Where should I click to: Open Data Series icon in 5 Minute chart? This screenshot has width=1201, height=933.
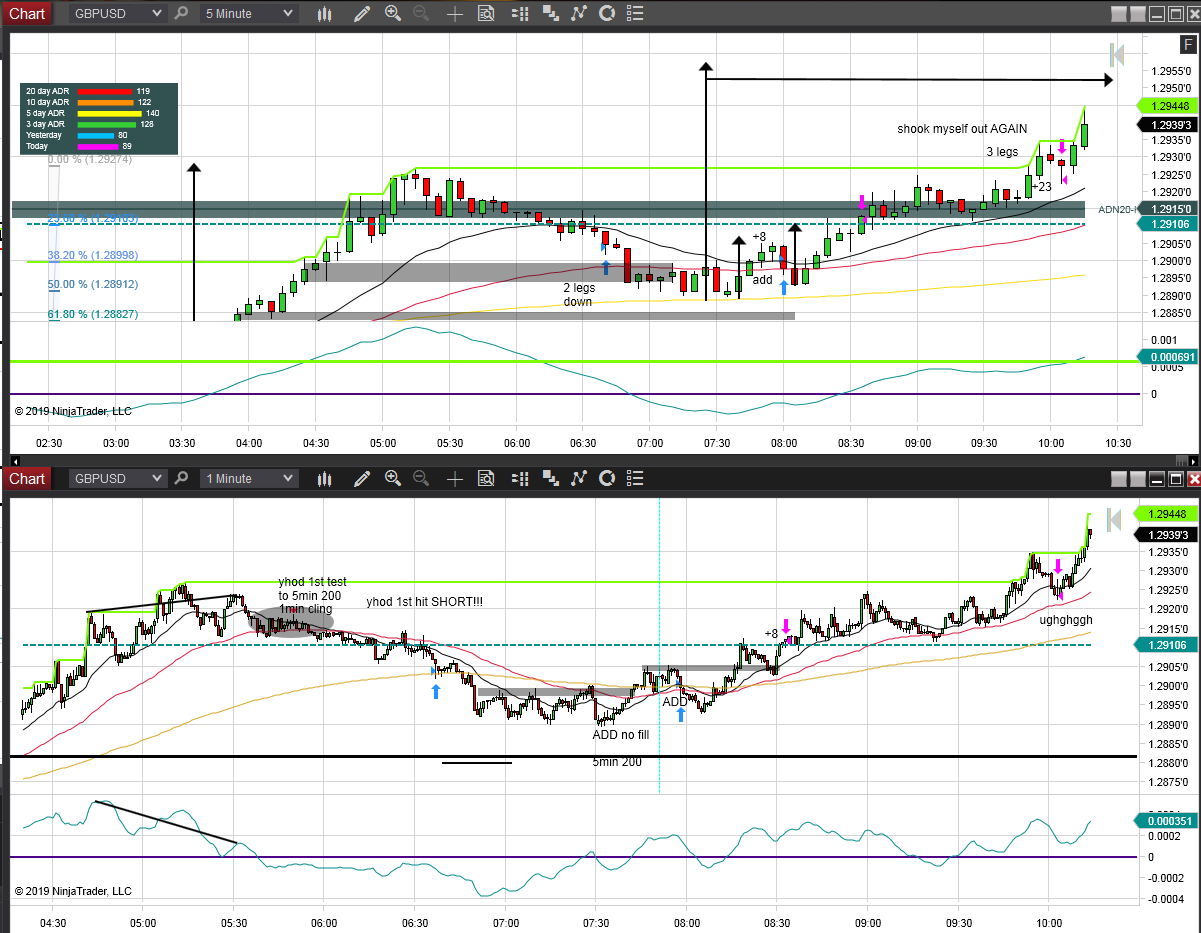(x=551, y=13)
